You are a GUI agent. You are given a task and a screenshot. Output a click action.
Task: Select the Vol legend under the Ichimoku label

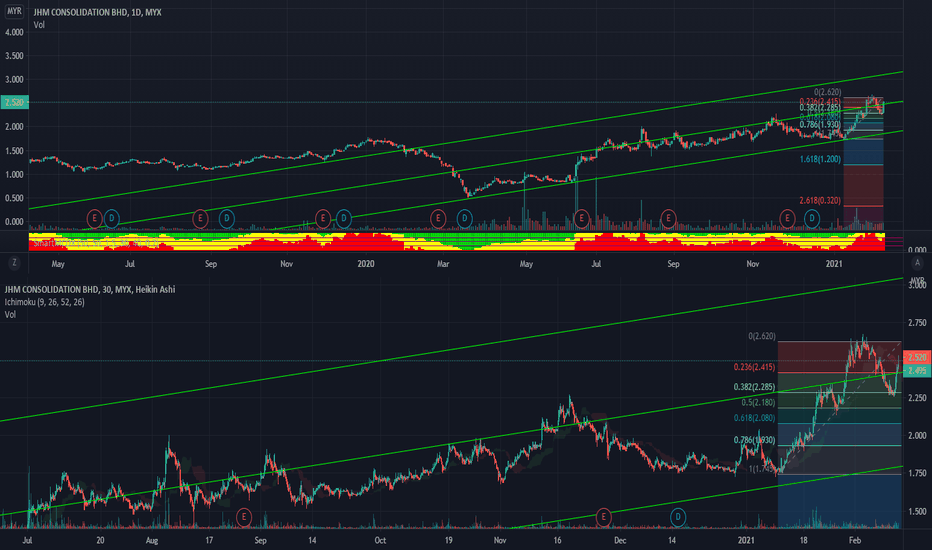tap(10, 315)
